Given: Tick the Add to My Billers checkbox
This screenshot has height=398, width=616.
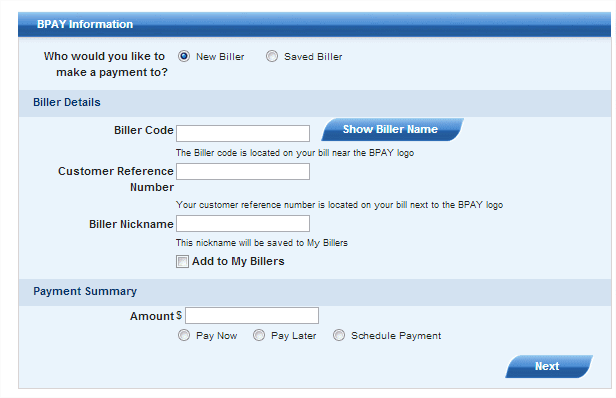Looking at the screenshot, I should point(182,261).
